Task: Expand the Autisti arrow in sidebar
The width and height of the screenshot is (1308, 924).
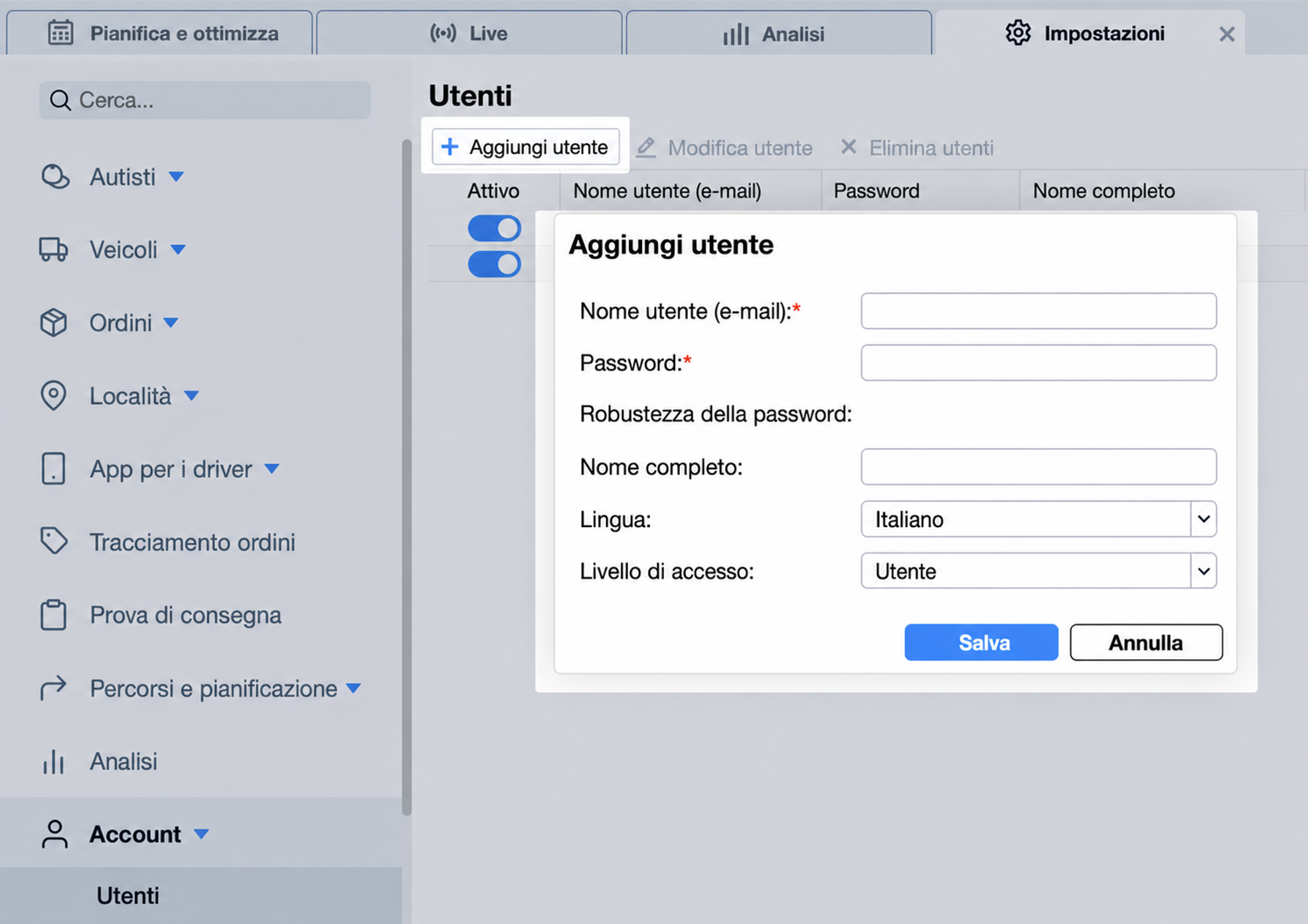Action: click(x=176, y=177)
